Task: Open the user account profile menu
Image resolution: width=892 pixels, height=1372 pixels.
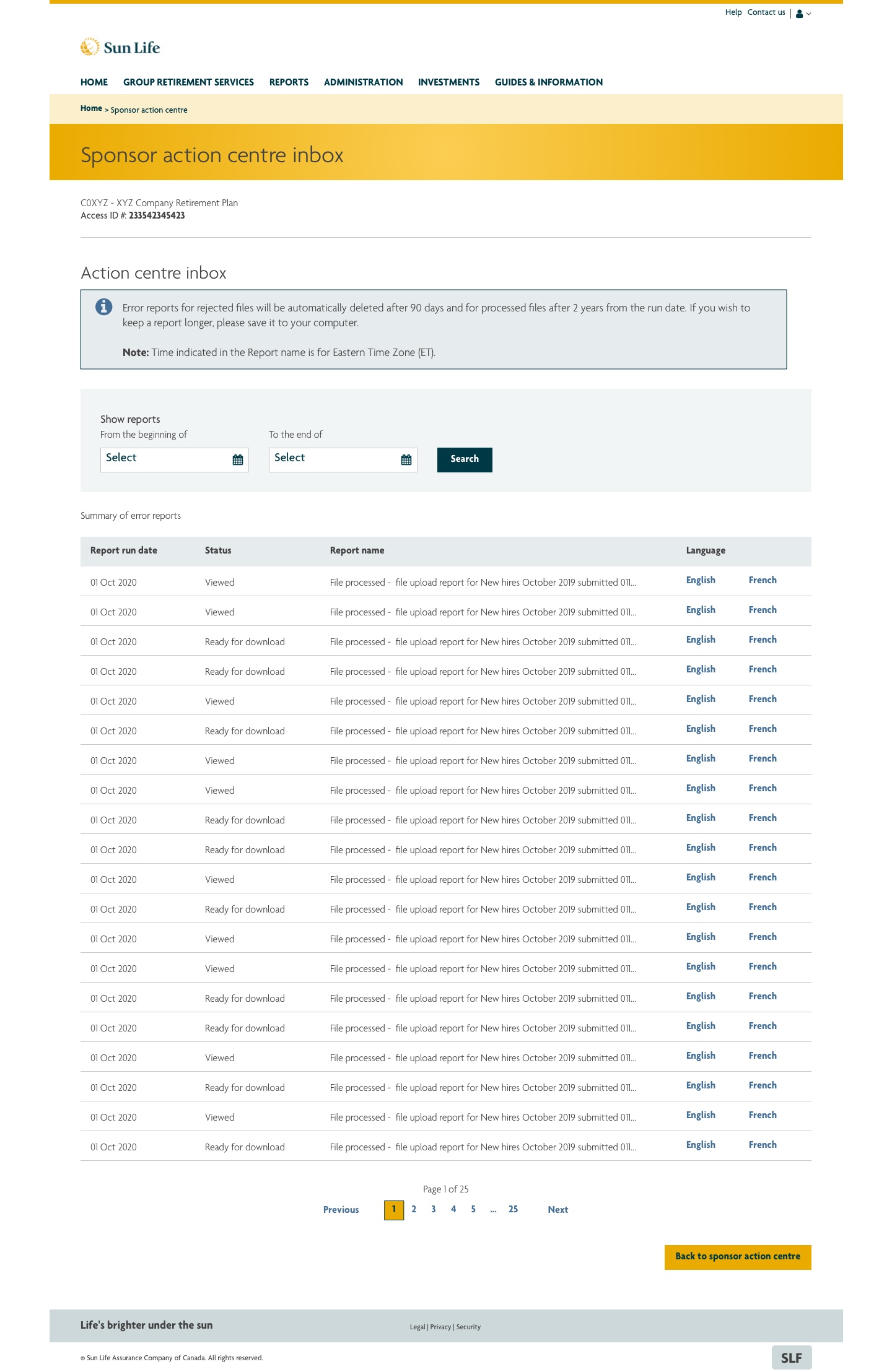Action: point(803,14)
